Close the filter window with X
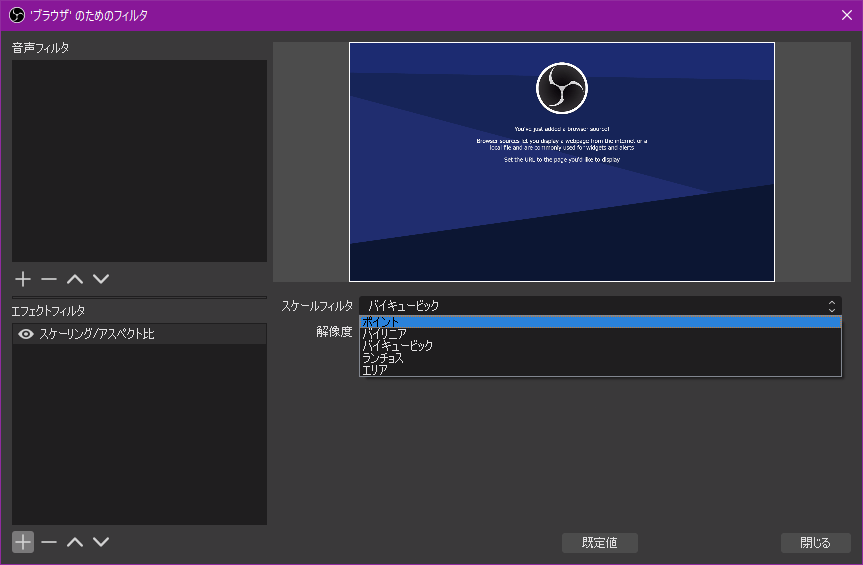 847,15
